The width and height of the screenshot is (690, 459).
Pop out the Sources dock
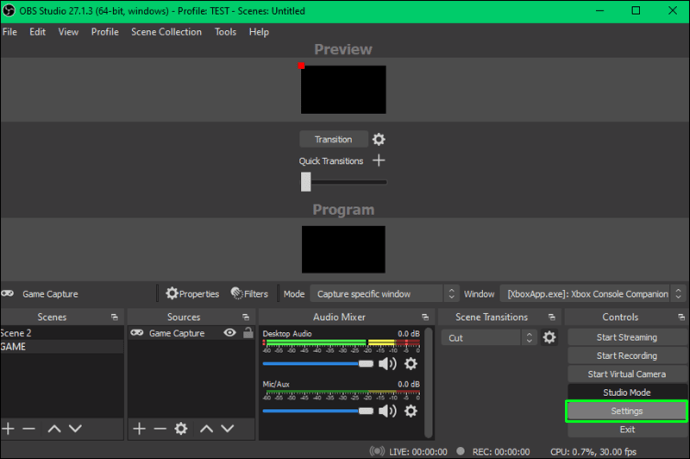tap(246, 317)
